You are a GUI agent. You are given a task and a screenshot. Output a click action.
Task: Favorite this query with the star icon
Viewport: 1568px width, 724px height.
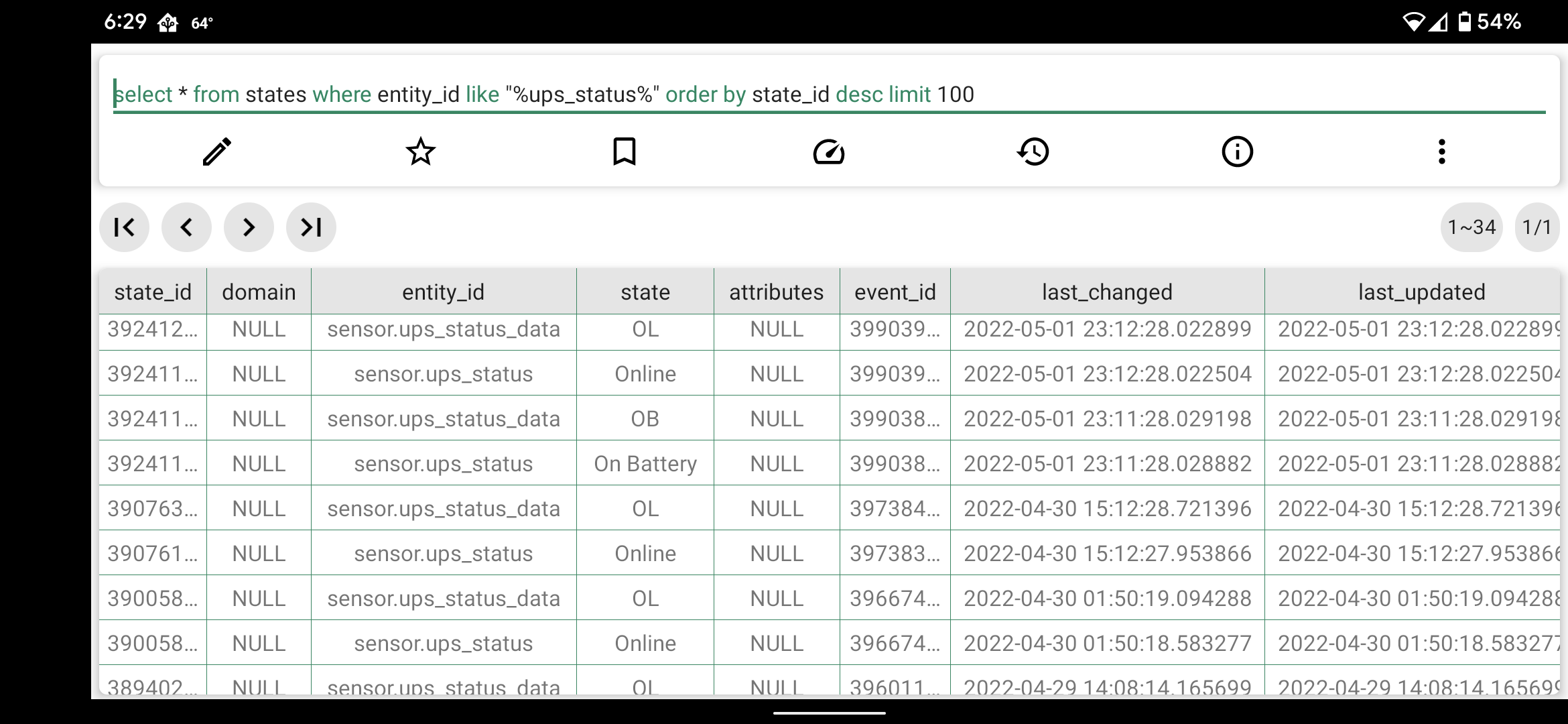click(420, 152)
